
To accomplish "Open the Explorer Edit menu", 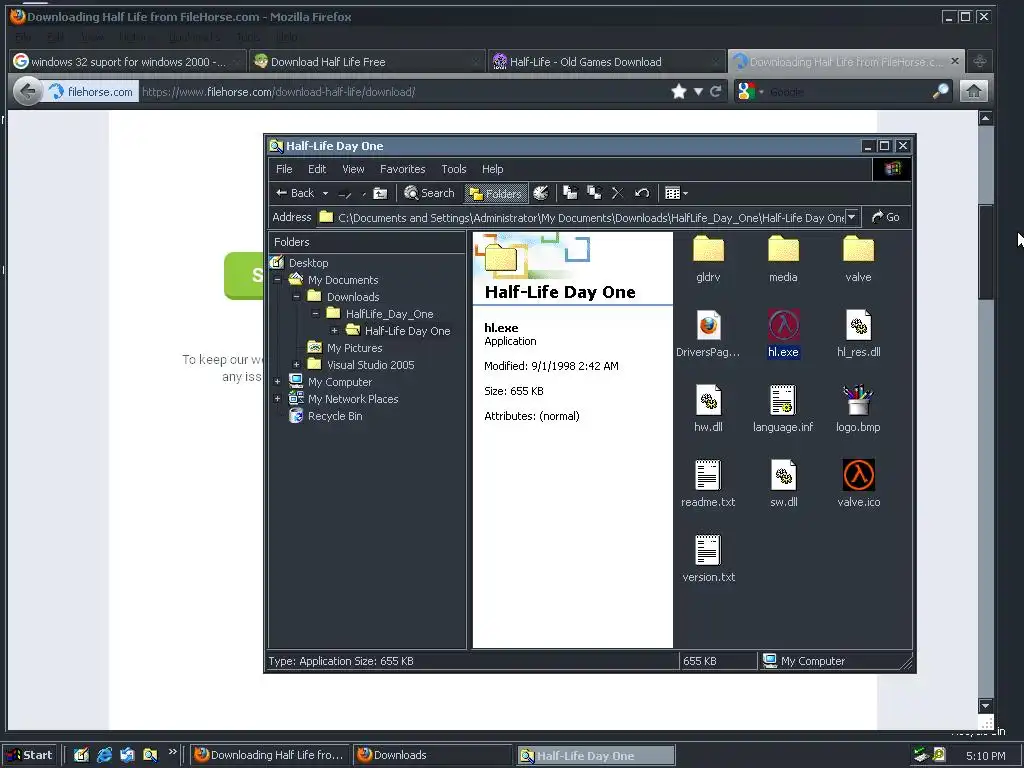I will tap(317, 169).
